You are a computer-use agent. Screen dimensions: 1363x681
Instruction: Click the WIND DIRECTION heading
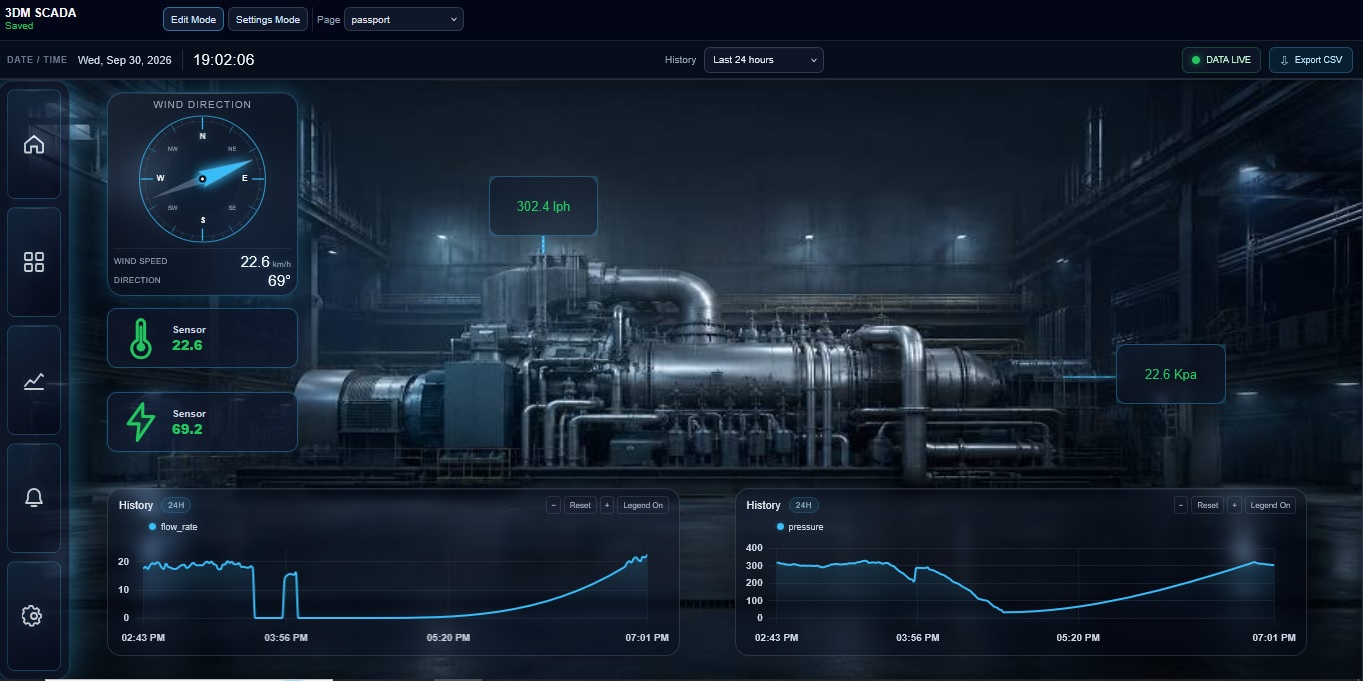[202, 104]
